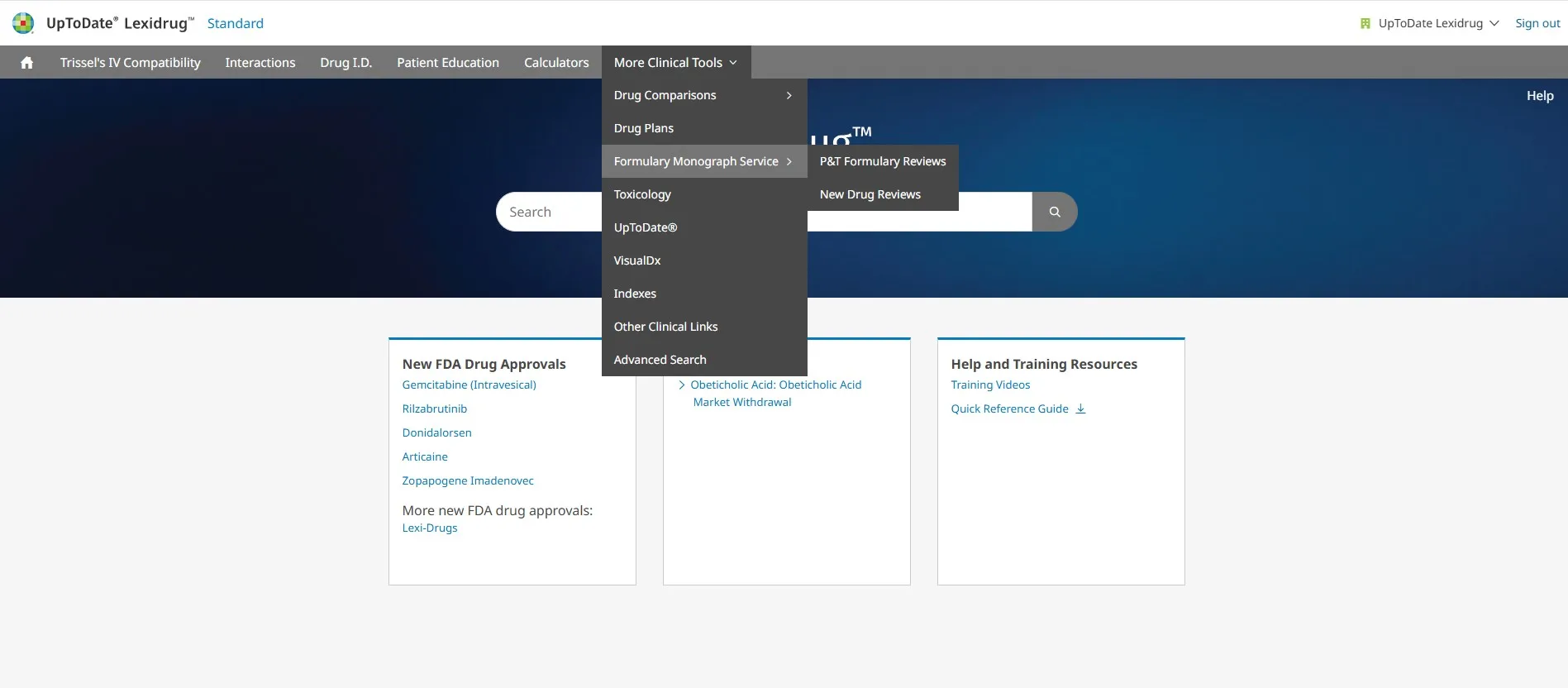
Task: Open the Quick Reference Guide link
Action: coord(1009,408)
